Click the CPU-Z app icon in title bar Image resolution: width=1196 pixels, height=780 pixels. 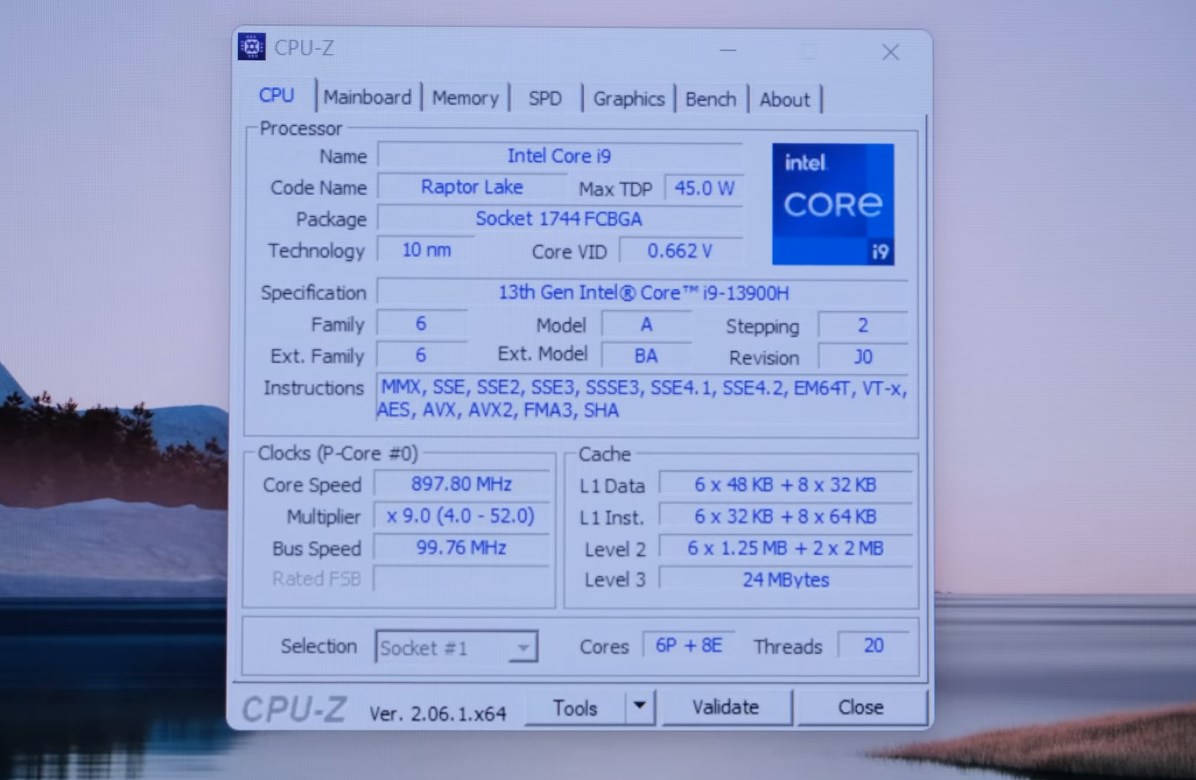click(x=251, y=47)
